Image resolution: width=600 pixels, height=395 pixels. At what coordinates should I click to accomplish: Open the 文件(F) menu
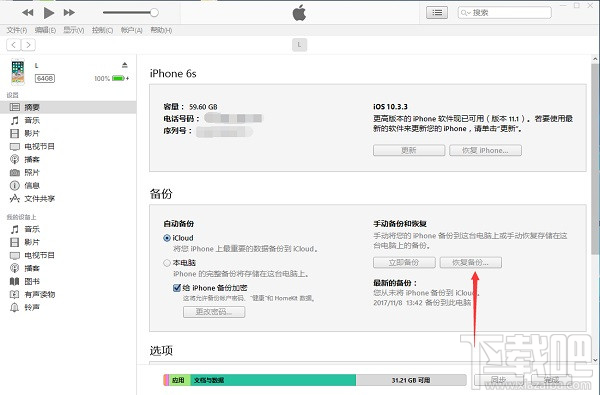point(17,30)
